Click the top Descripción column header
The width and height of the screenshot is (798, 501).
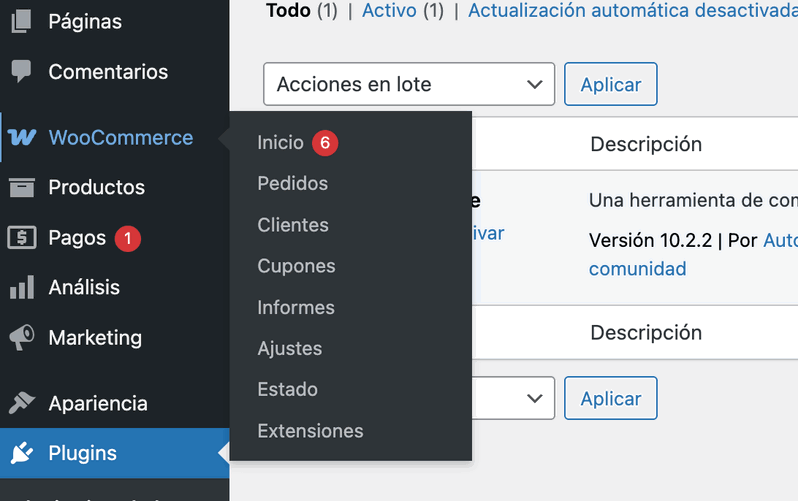pyautogui.click(x=646, y=145)
